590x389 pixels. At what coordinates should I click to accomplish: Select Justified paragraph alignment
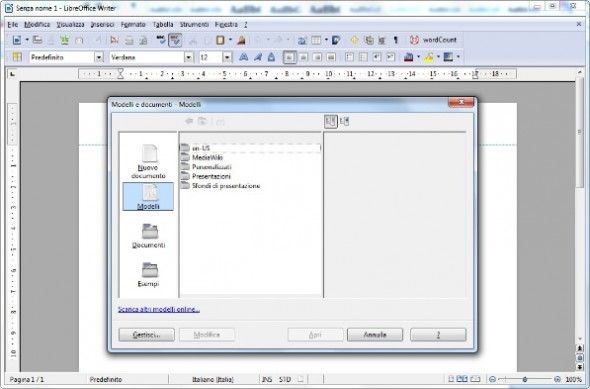coord(331,57)
